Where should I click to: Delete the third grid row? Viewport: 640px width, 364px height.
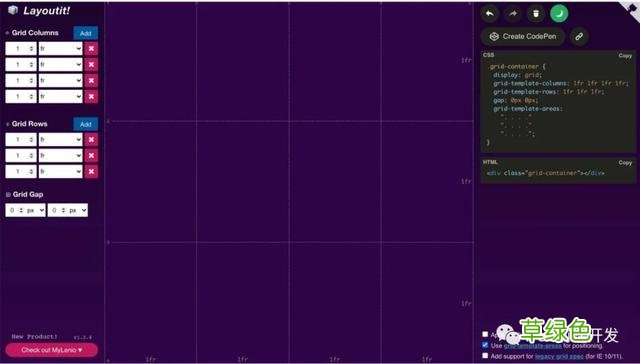coord(91,171)
